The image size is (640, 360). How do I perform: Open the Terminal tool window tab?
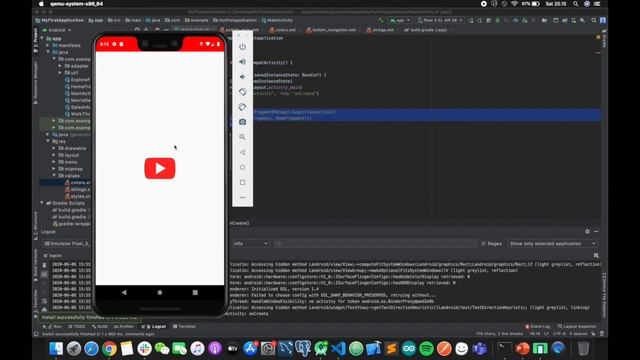(184, 327)
